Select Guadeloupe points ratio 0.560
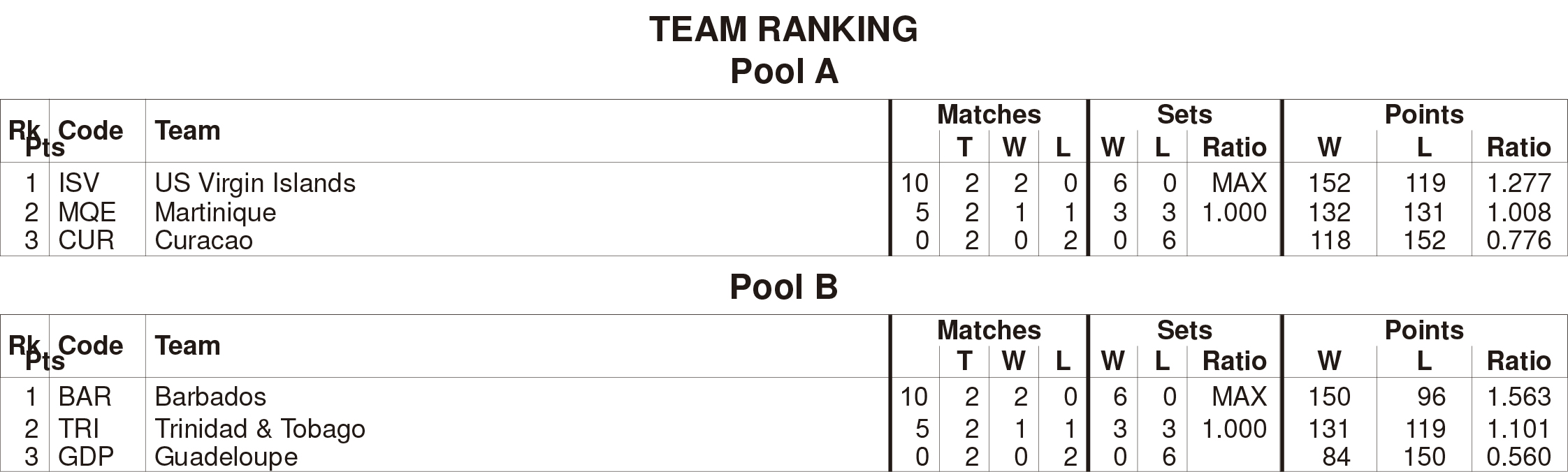Viewport: 1568px width, 472px height. pos(1519,457)
